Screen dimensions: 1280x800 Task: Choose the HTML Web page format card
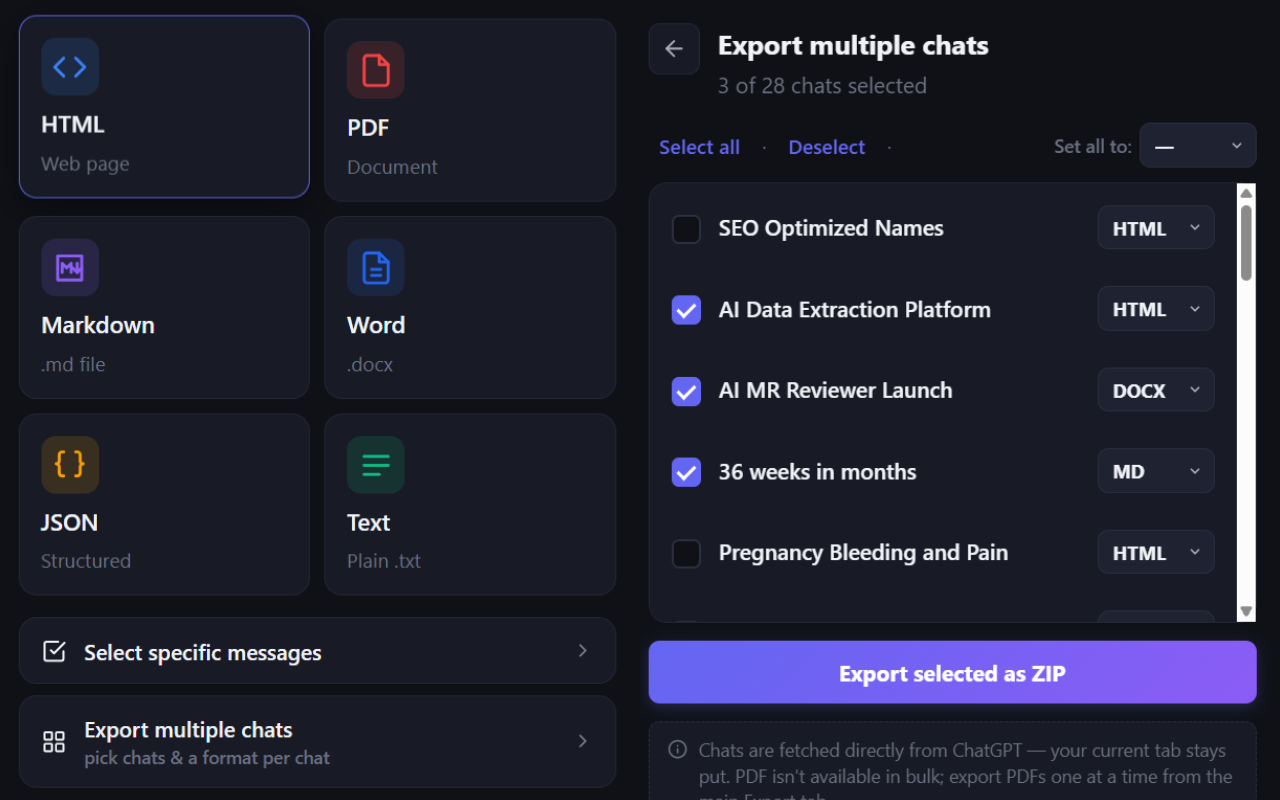[x=164, y=107]
